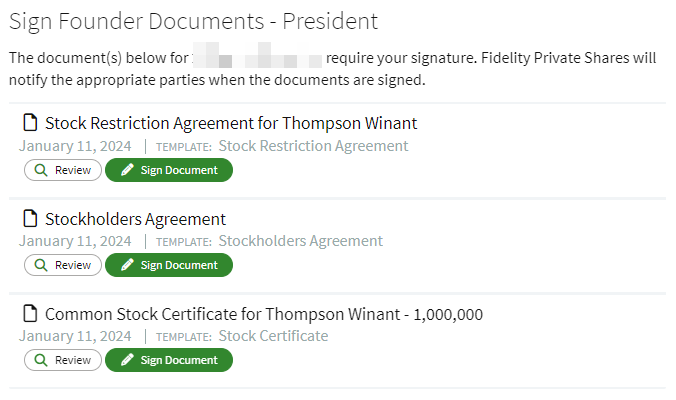The height and width of the screenshot is (400, 676).
Task: Click magnifier icon in Stockholders Agreement Review button
Action: pos(41,265)
